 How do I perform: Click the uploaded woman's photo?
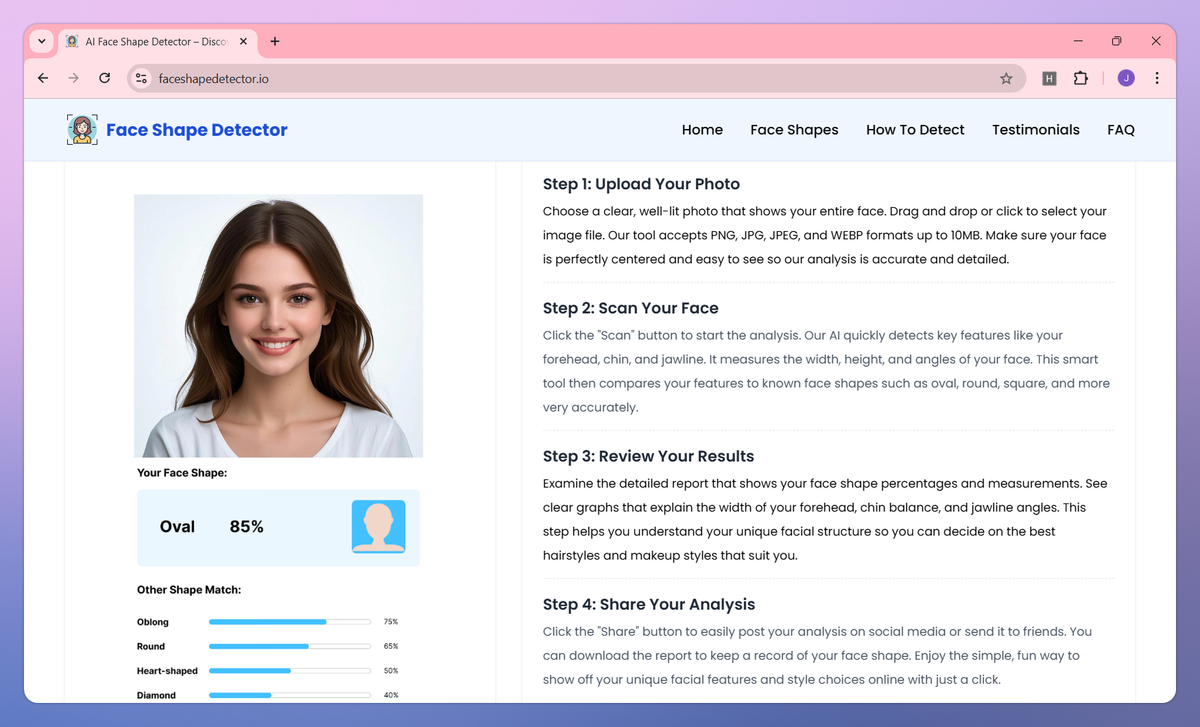(278, 325)
